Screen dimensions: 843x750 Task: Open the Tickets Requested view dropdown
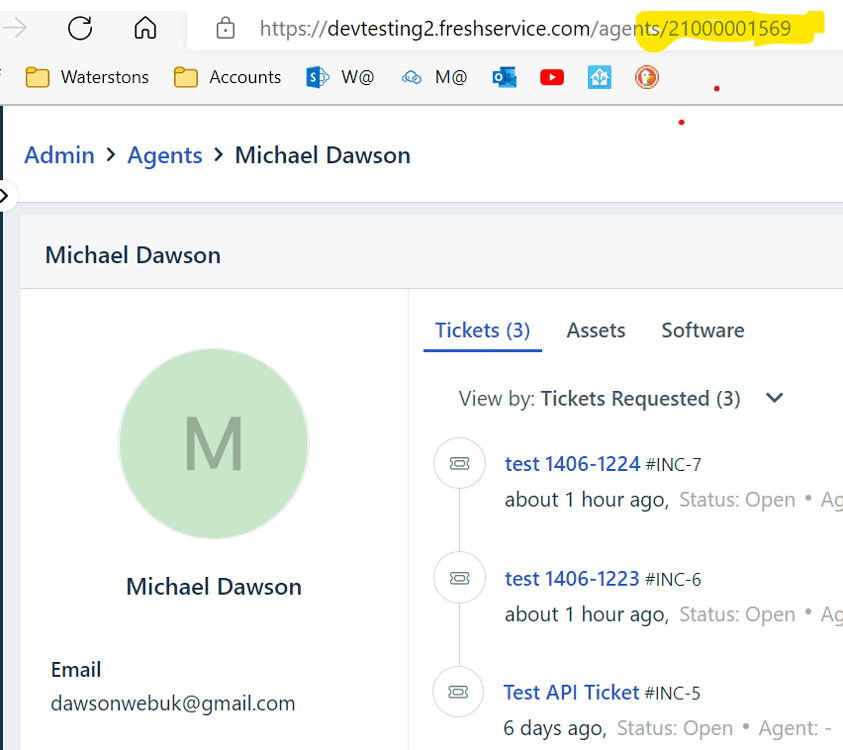[774, 398]
